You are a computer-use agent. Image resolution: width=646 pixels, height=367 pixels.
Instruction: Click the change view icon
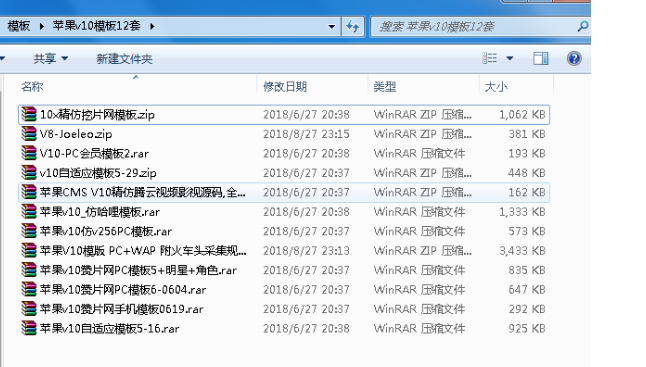pos(489,58)
